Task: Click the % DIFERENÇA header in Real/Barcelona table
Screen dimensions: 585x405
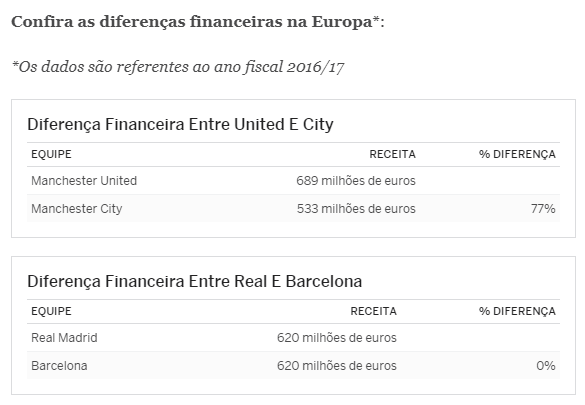Action: pyautogui.click(x=517, y=311)
